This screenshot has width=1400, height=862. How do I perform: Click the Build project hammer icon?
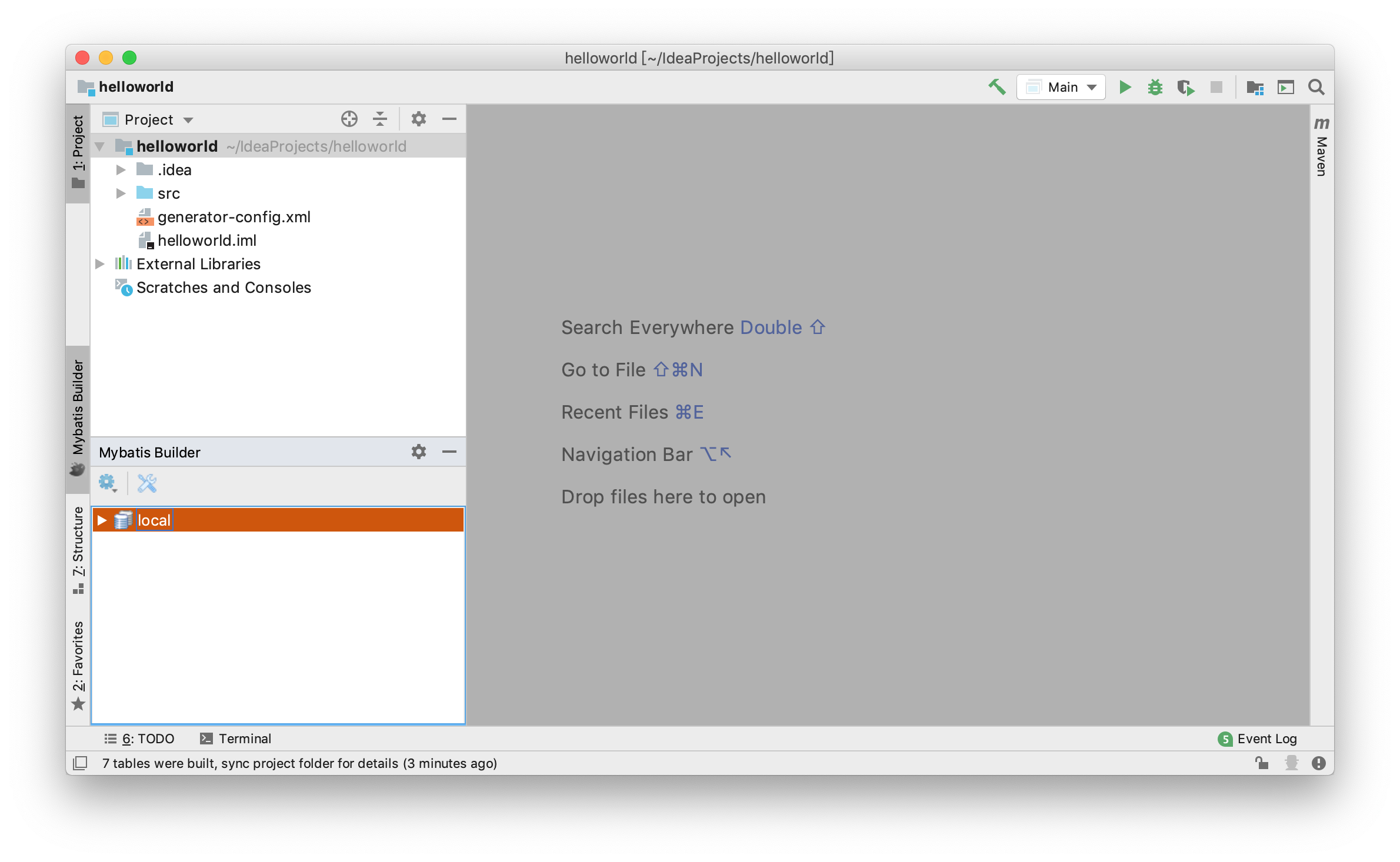(x=996, y=87)
